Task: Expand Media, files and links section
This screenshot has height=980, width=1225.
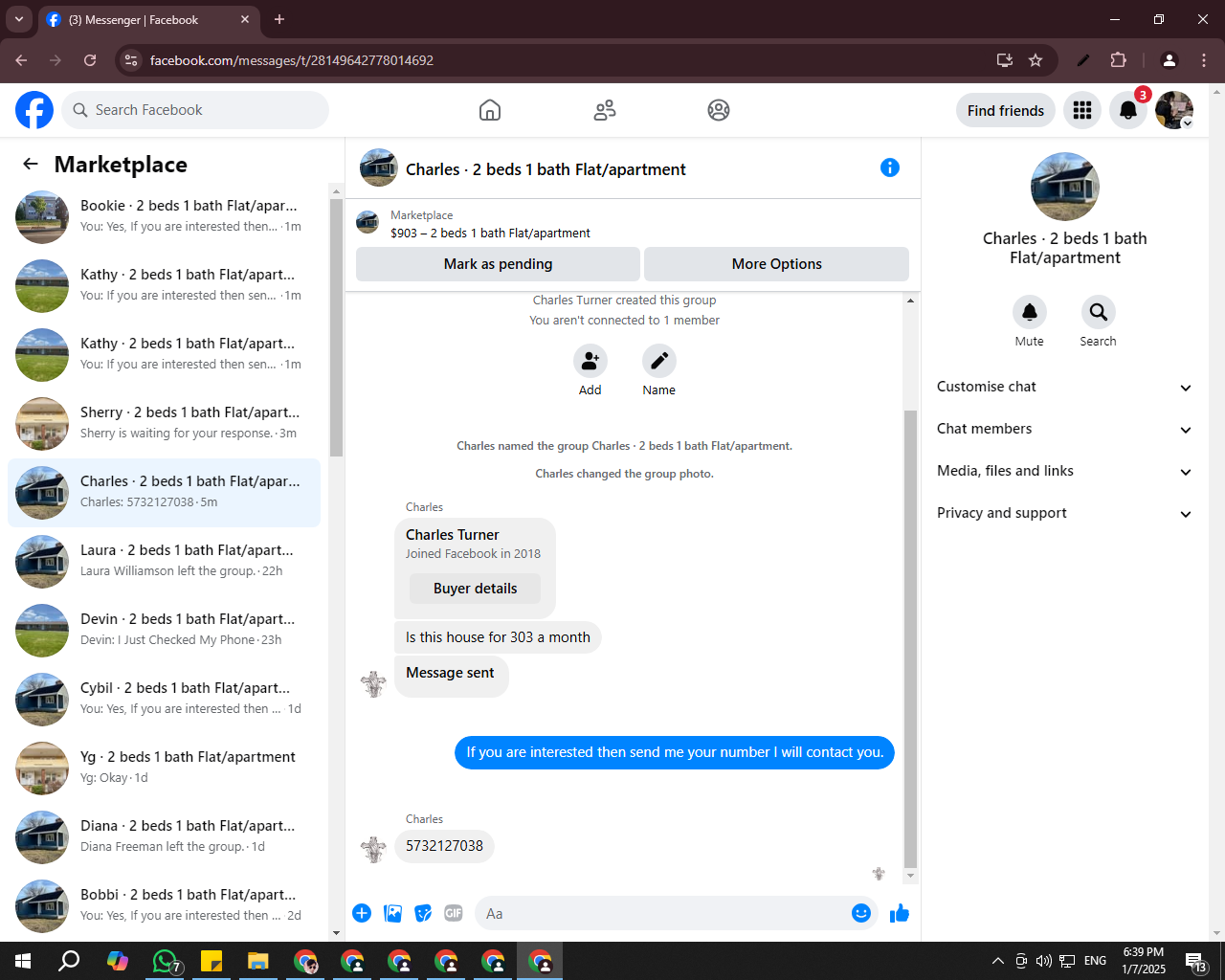Action: 1065,471
